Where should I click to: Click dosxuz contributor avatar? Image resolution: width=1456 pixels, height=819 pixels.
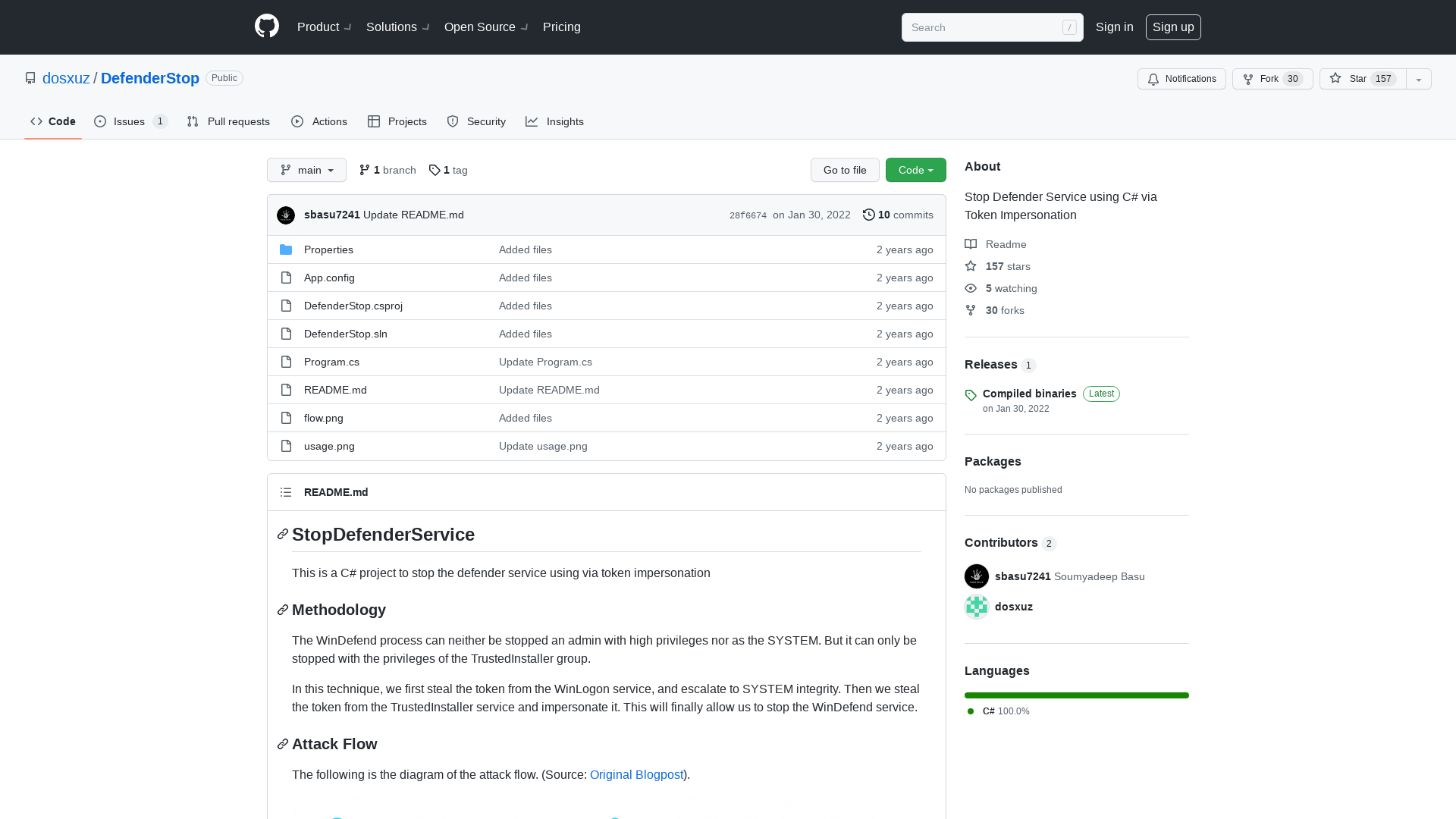977,607
